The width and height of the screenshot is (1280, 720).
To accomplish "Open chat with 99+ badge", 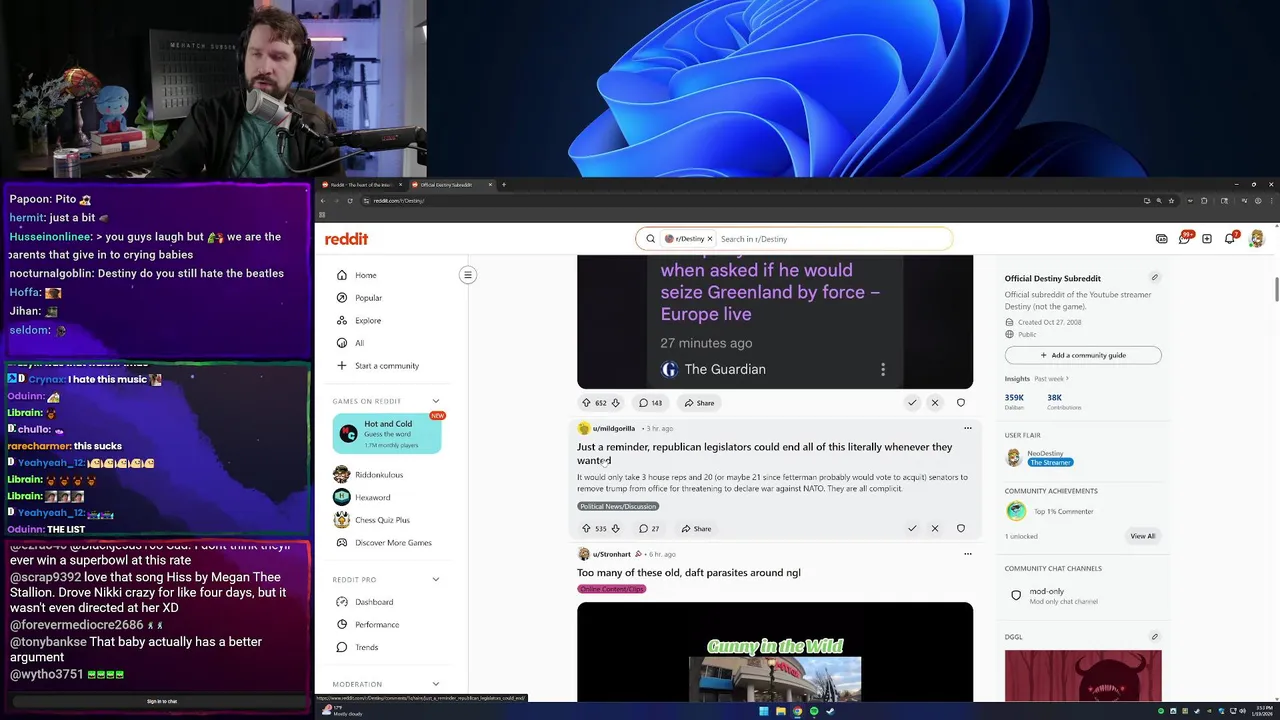I will [x=1184, y=238].
